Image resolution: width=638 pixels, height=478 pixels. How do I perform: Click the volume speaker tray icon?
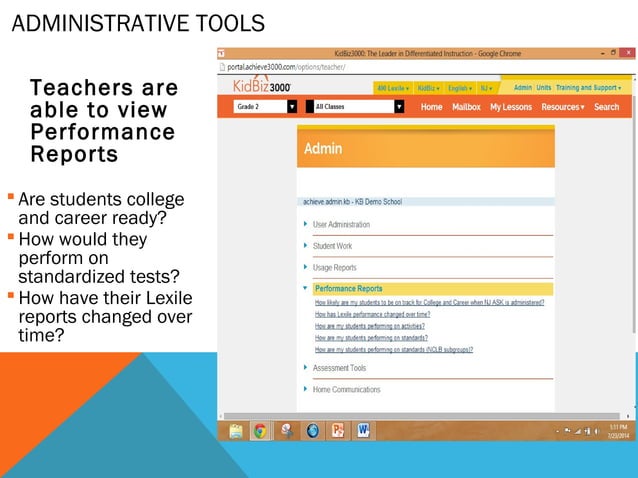point(597,431)
